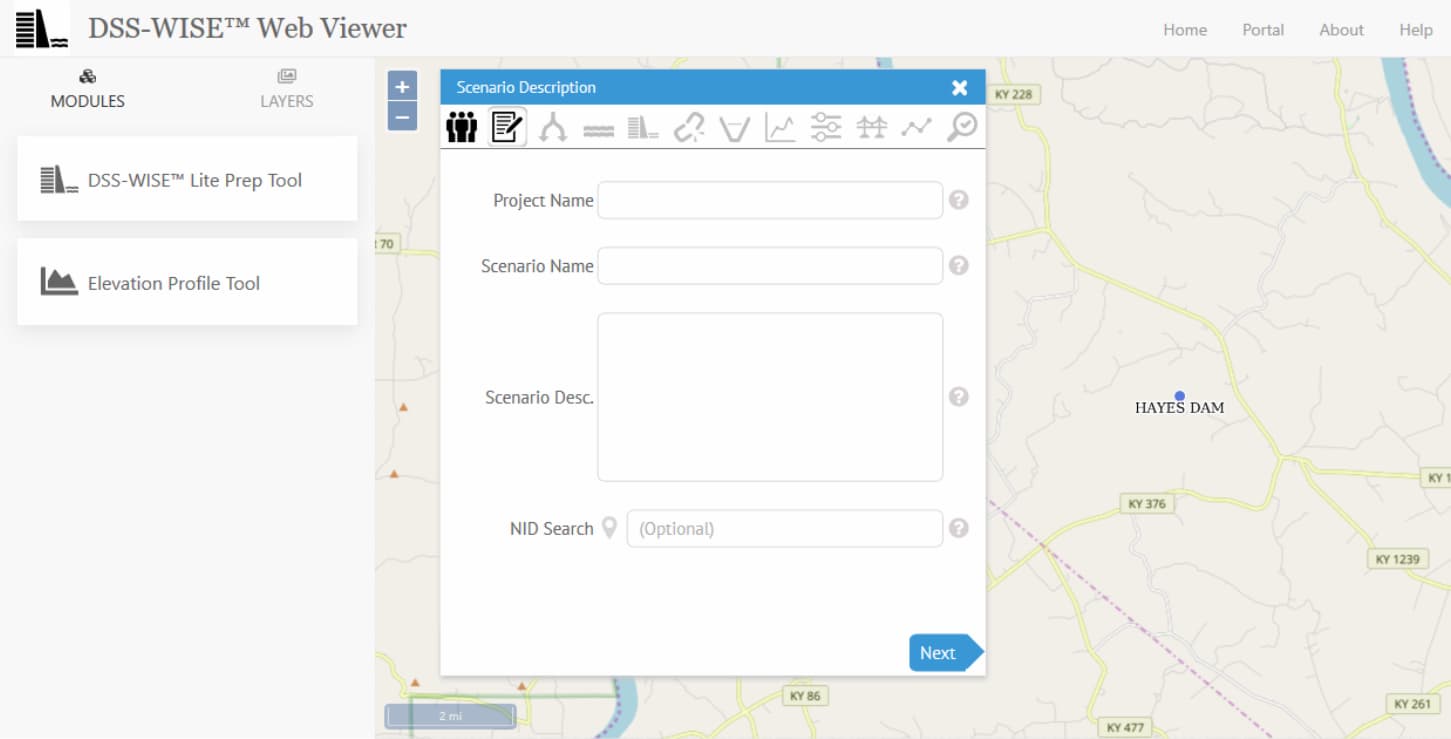Select the hydrograph line chart icon
Viewport: 1451px width, 739px height.
click(780, 126)
